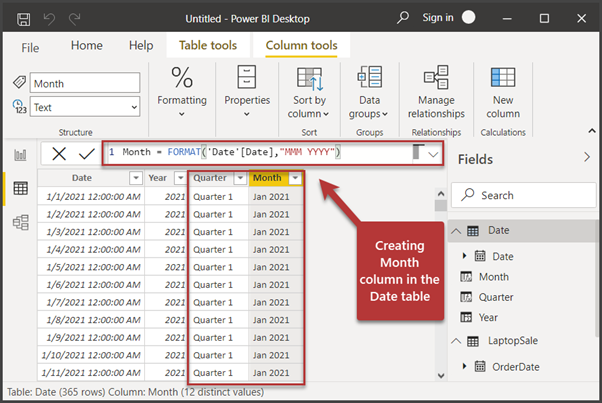Image resolution: width=602 pixels, height=403 pixels.
Task: Switch to Report view icon
Action: (20, 155)
